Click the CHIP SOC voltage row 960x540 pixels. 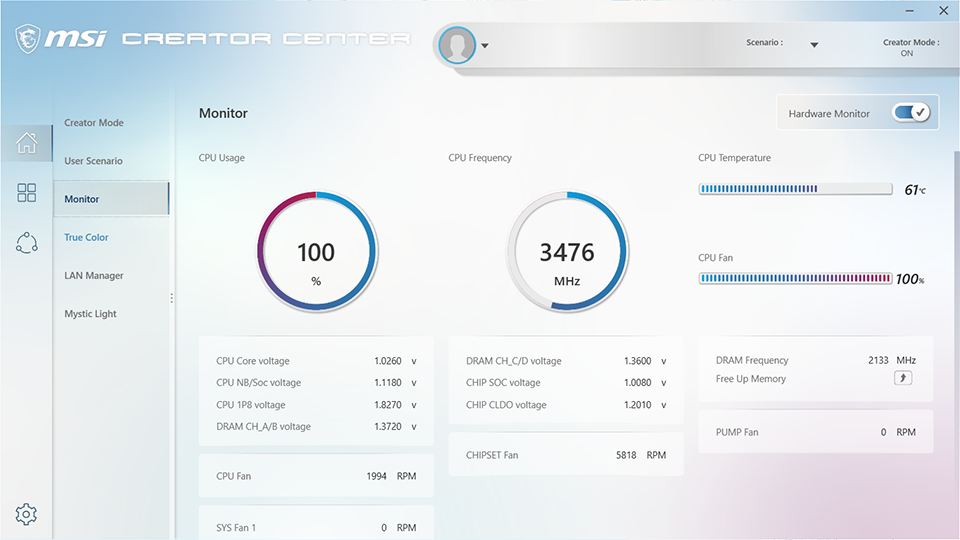pos(566,383)
